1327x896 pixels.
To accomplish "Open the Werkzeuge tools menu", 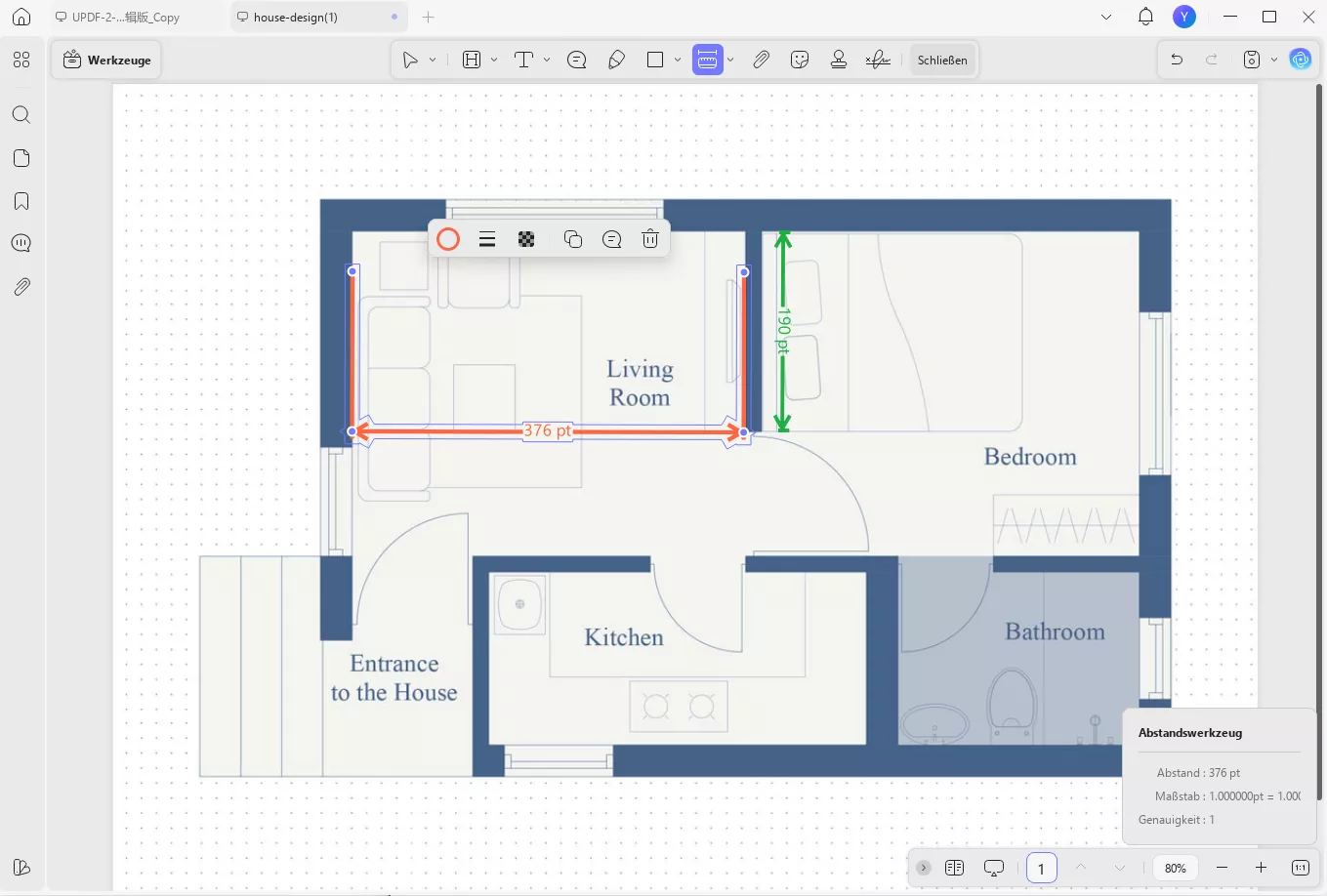I will (106, 60).
